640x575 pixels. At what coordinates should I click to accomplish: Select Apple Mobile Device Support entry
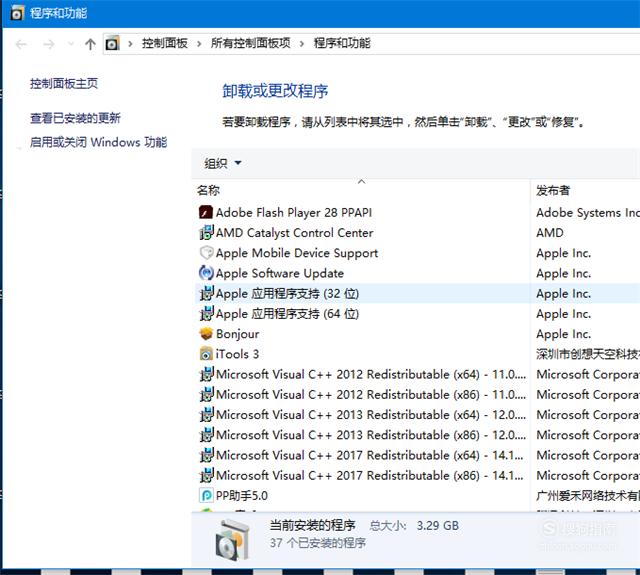(297, 253)
